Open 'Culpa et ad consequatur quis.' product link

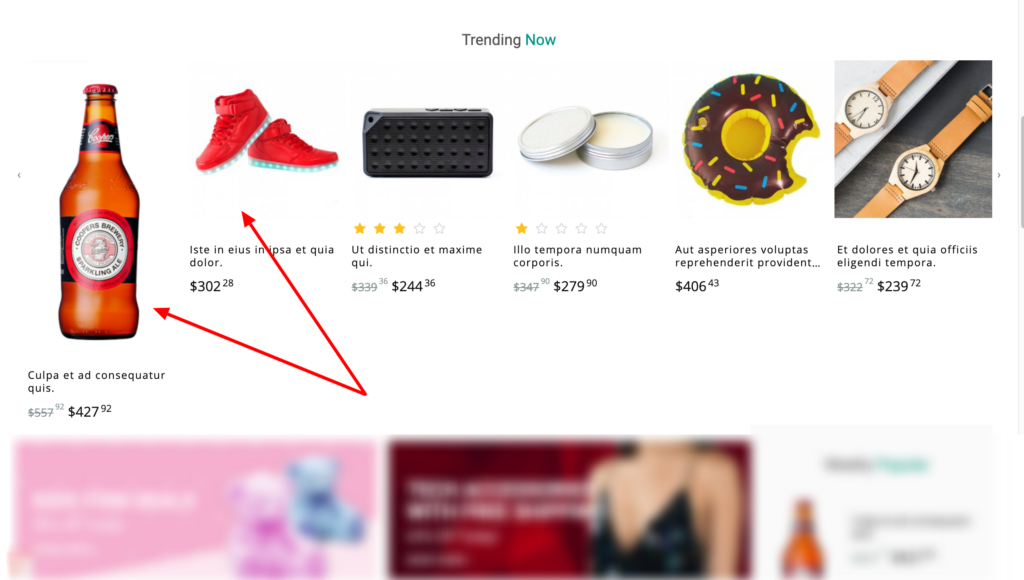97,381
